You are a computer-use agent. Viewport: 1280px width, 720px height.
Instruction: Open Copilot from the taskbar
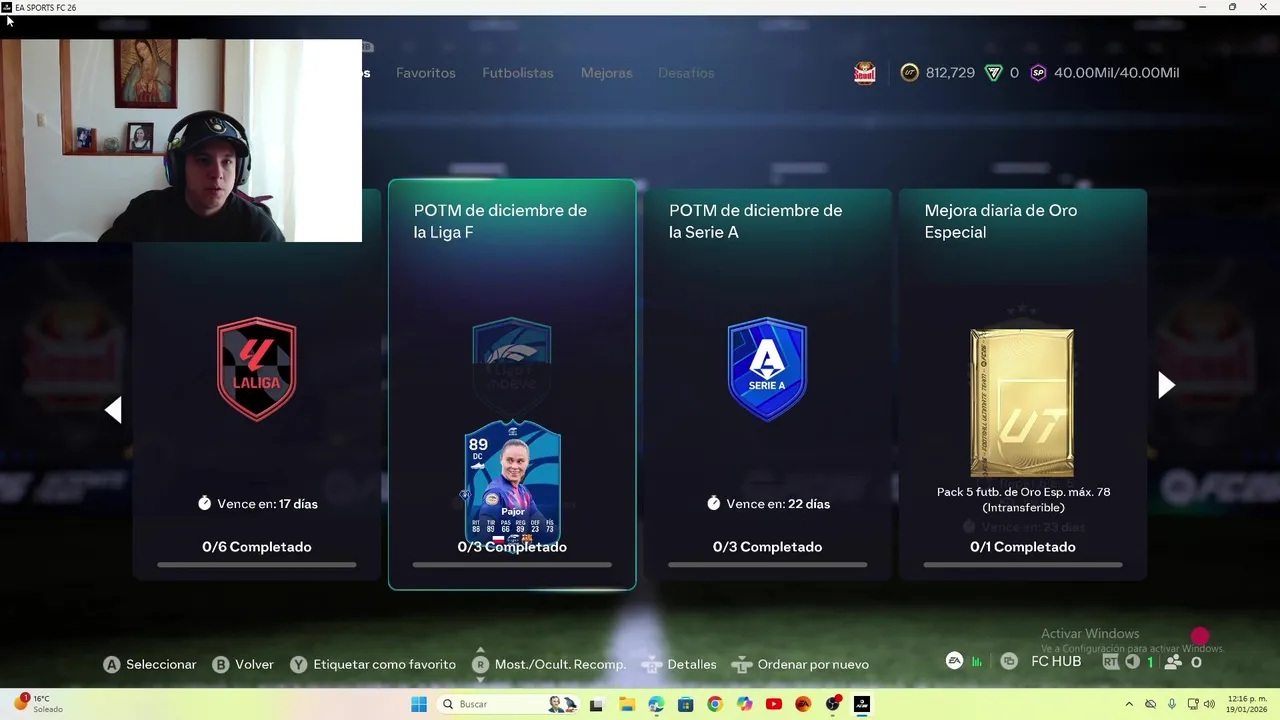click(x=744, y=704)
